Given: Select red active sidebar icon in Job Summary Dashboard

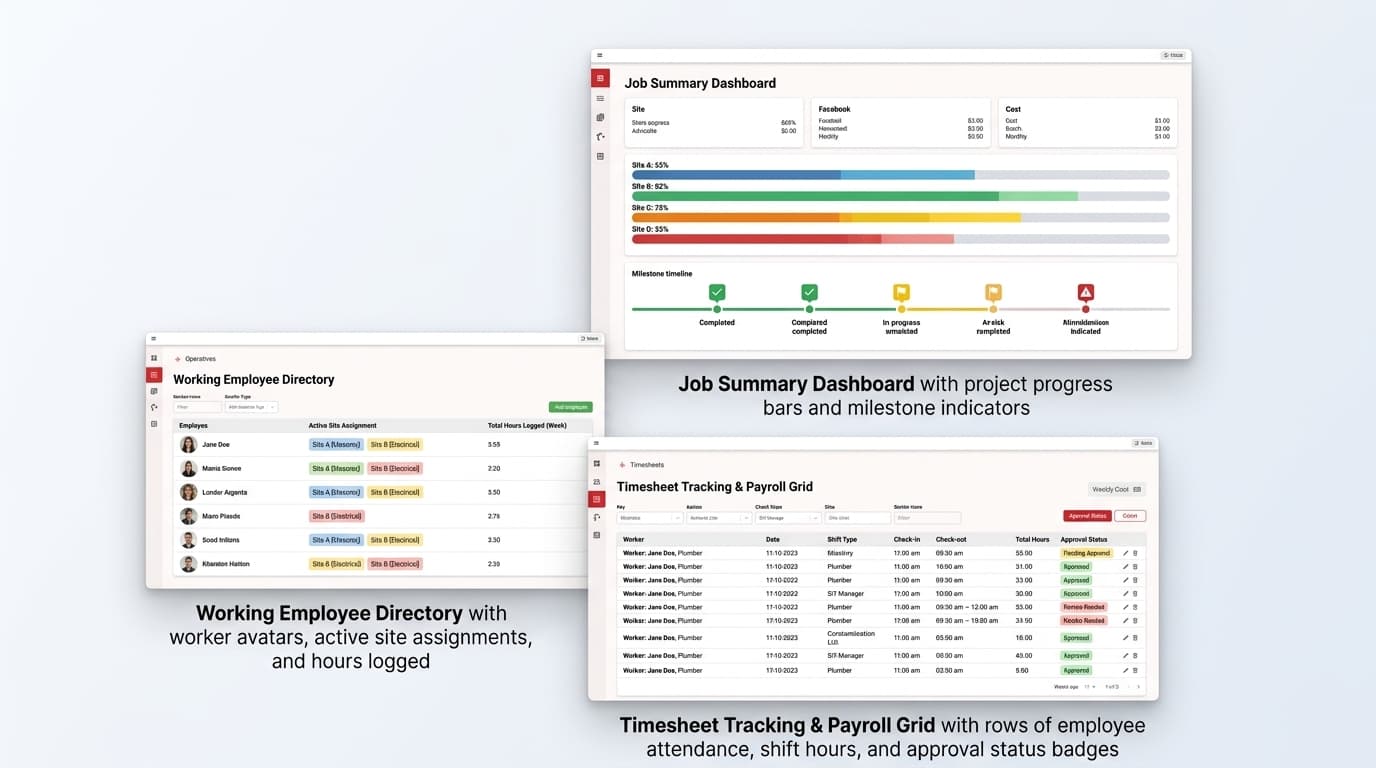Looking at the screenshot, I should 600,78.
